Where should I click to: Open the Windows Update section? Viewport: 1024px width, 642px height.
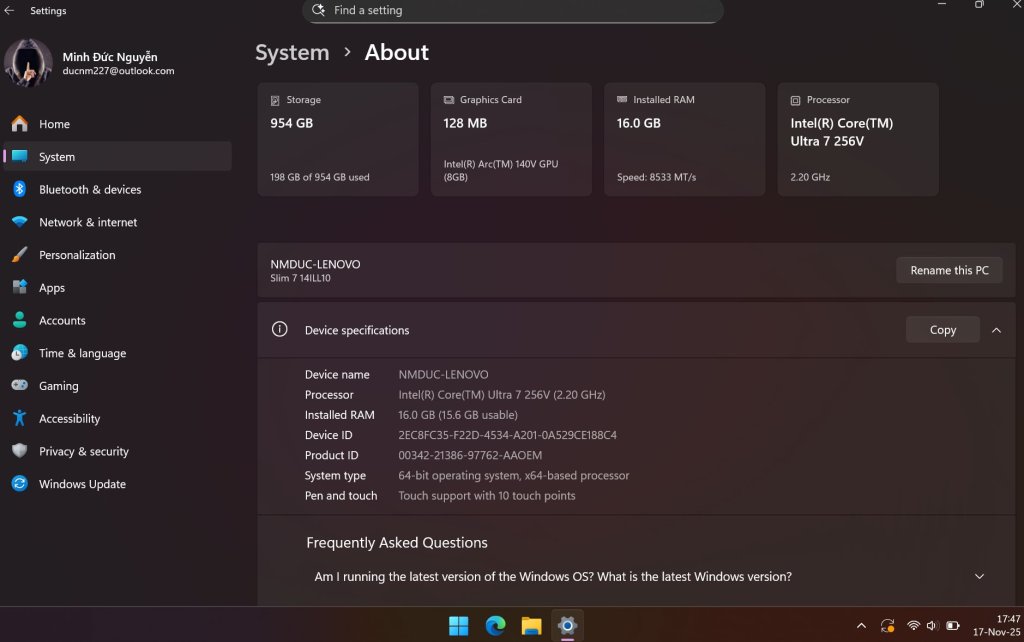[82, 484]
